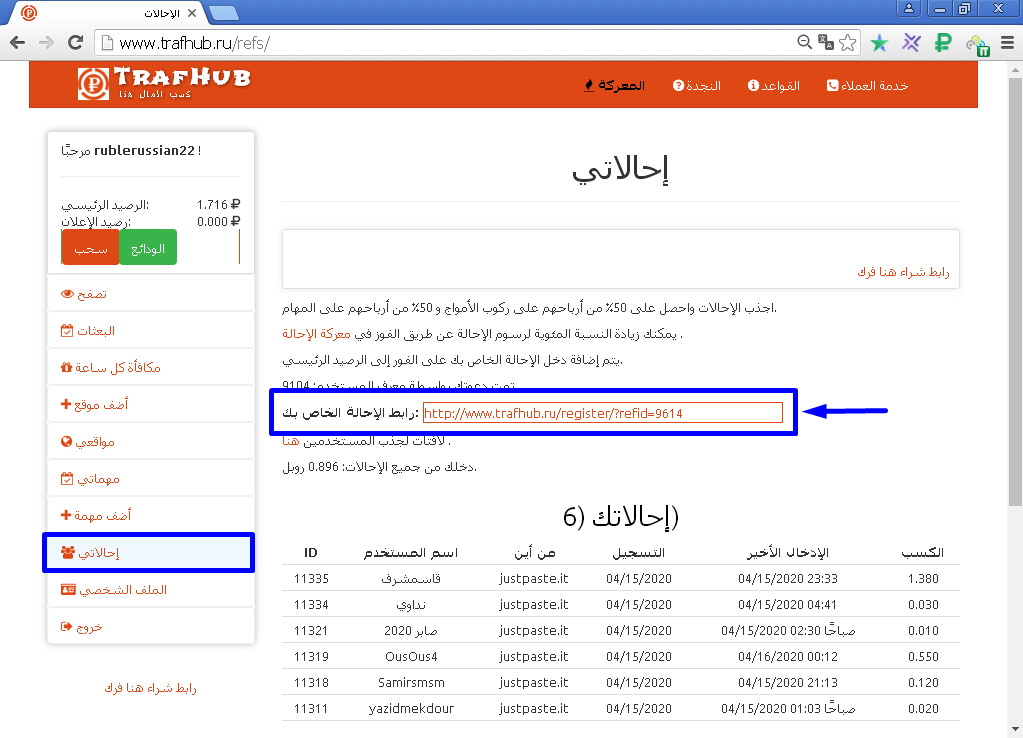
Task: Click the username yazidmekdour
Action: tap(411, 709)
